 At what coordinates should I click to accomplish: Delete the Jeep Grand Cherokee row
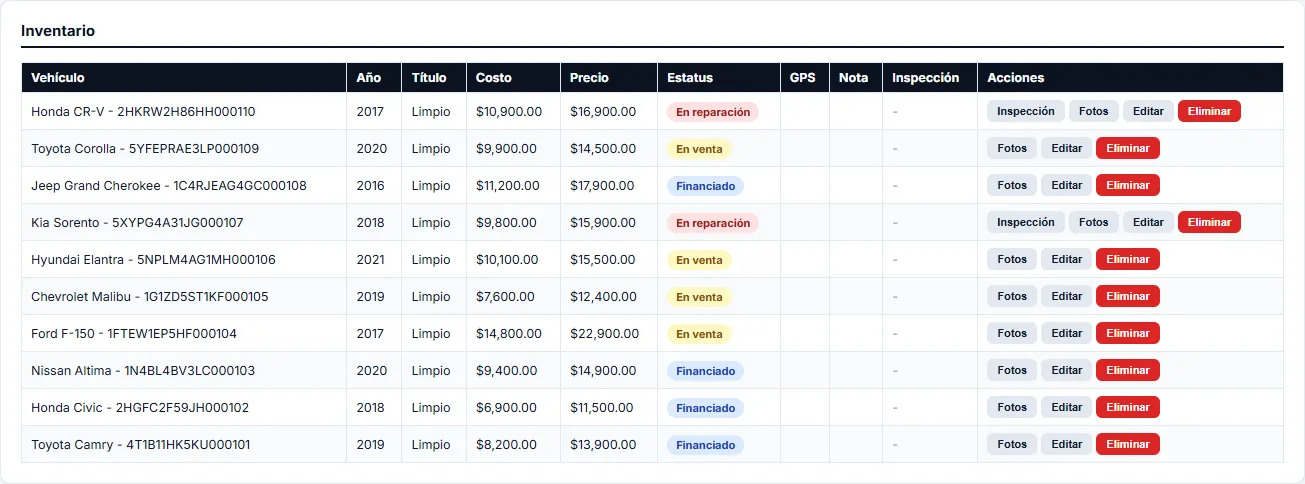(1128, 185)
